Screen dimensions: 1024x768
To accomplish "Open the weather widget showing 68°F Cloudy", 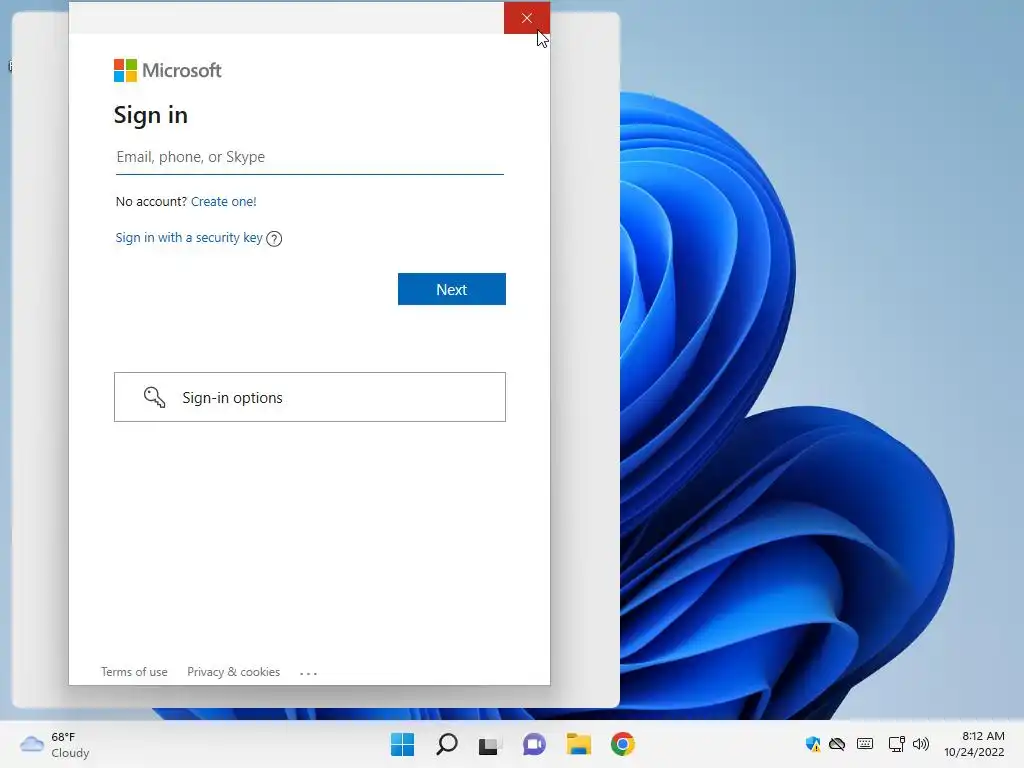I will click(x=55, y=744).
